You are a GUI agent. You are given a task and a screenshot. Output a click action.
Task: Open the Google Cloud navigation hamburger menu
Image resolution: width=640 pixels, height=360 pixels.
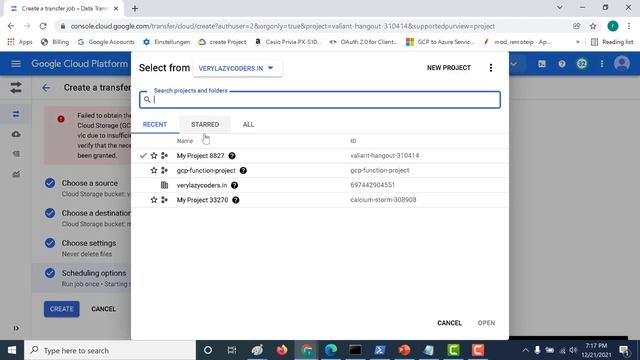tap(16, 64)
